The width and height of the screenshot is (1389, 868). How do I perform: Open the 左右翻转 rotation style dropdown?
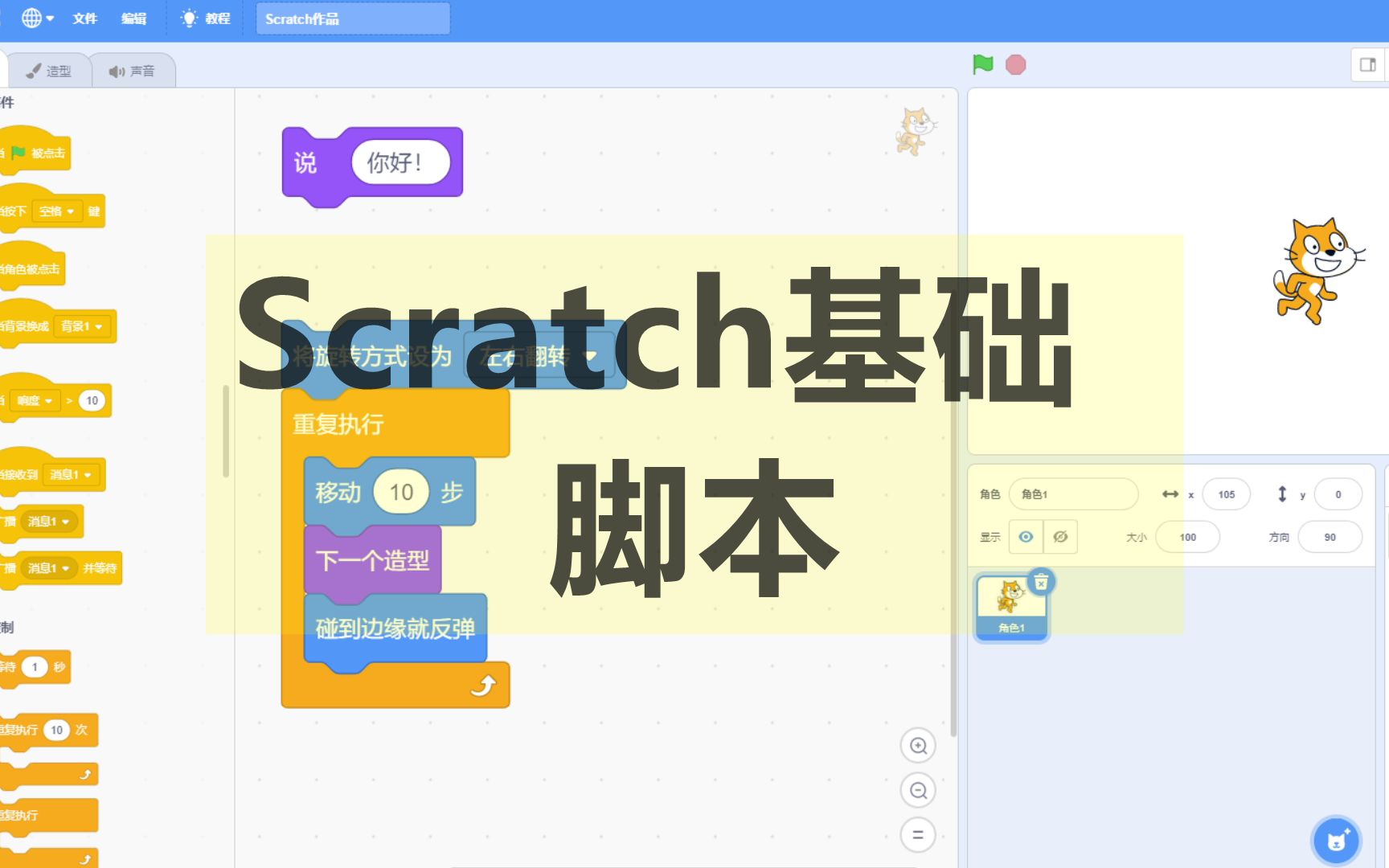click(x=539, y=356)
